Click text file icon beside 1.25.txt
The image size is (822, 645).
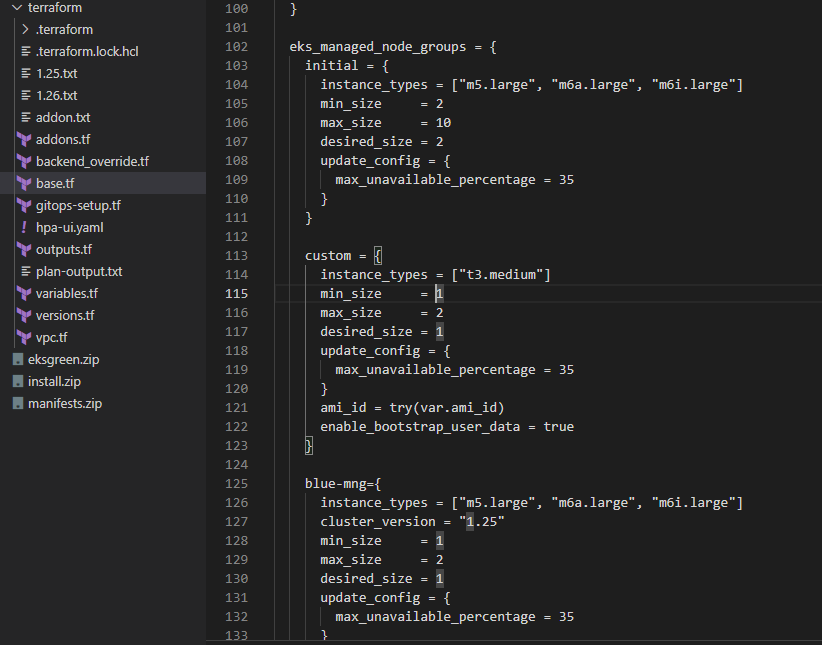[x=26, y=73]
